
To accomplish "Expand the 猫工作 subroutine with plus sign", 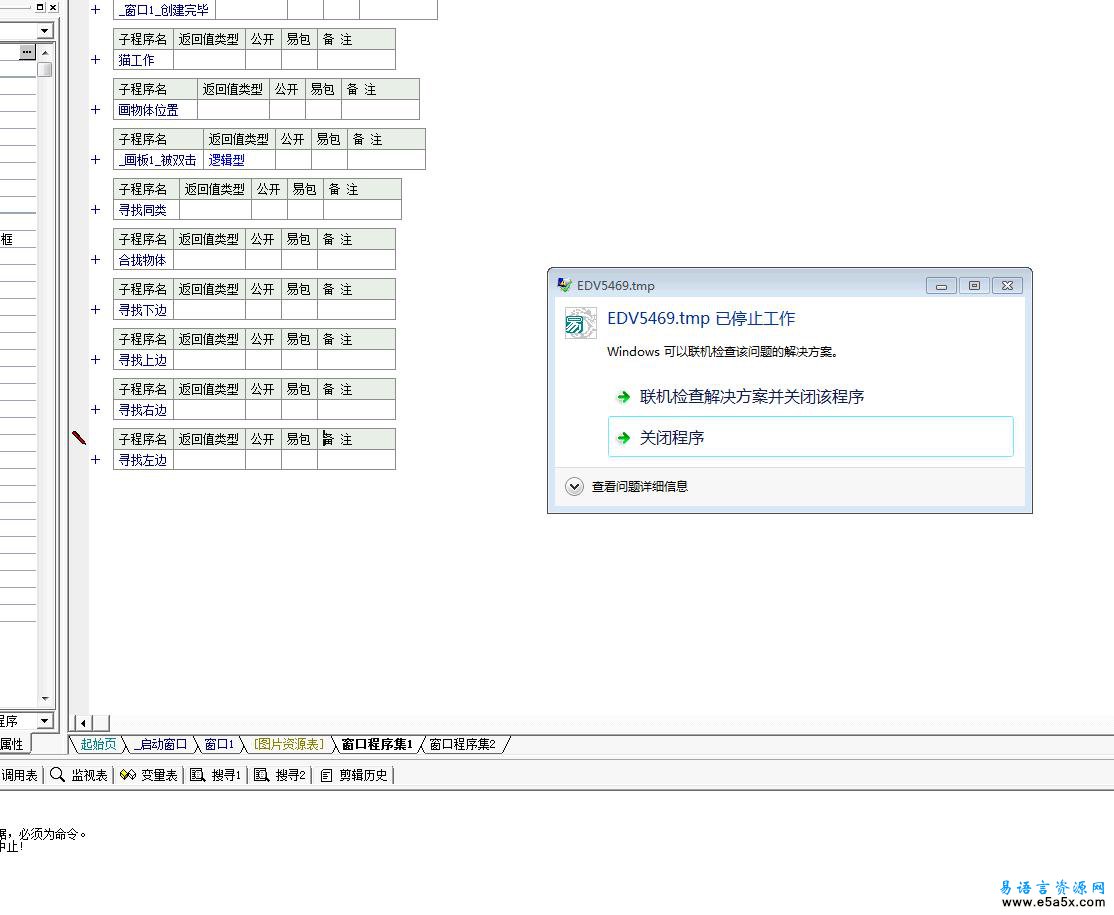I will [x=96, y=60].
